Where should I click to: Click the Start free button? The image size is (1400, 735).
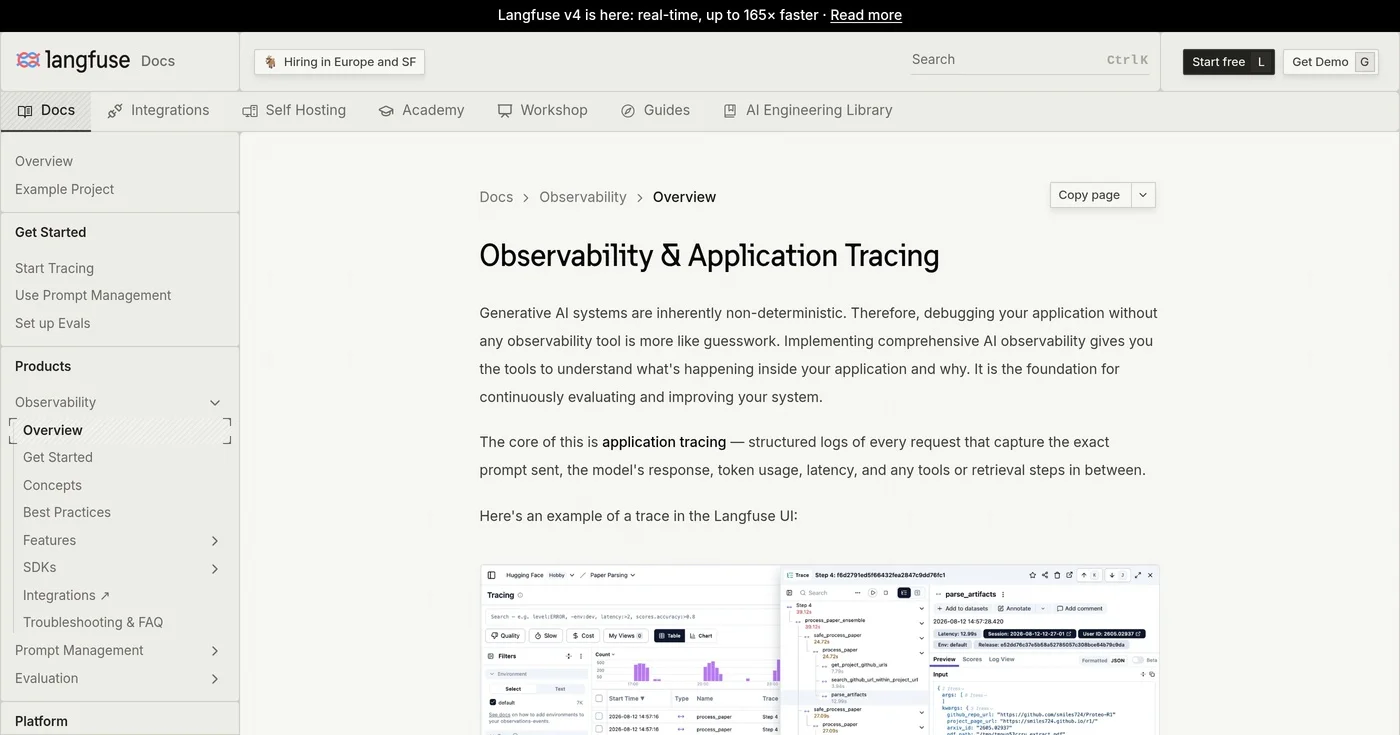1229,62
